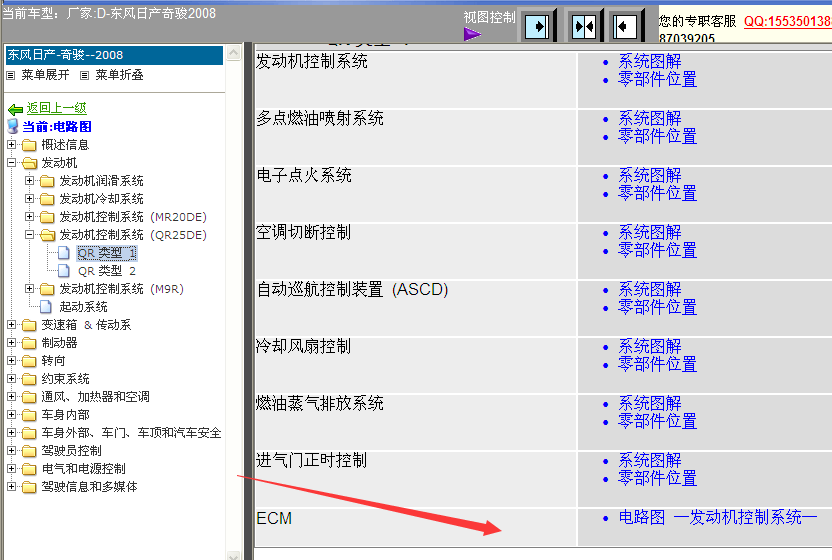Click the QQ customer service number link

coord(787,21)
